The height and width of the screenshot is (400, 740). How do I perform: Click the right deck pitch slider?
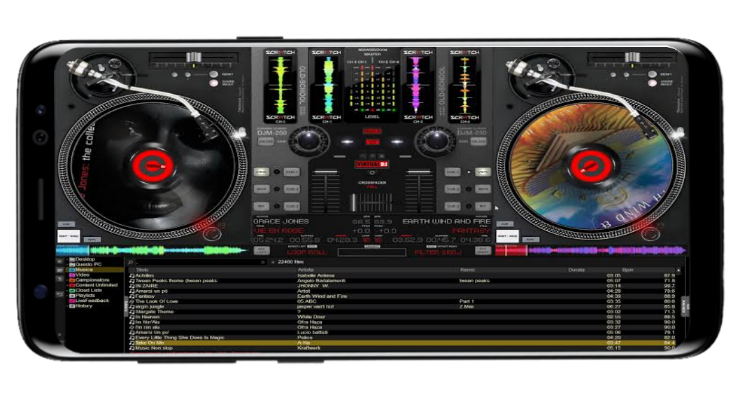pos(632,58)
